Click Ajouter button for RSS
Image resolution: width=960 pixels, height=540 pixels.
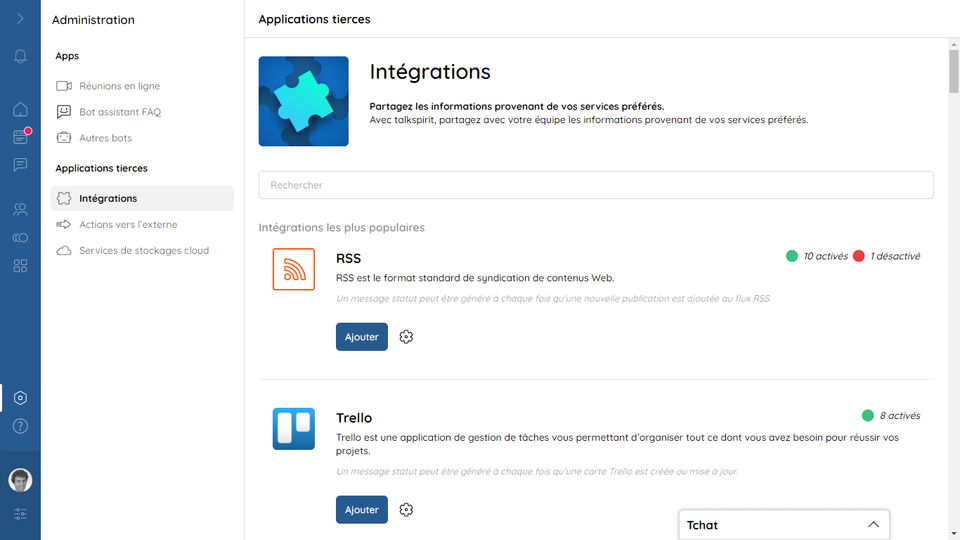tap(361, 337)
